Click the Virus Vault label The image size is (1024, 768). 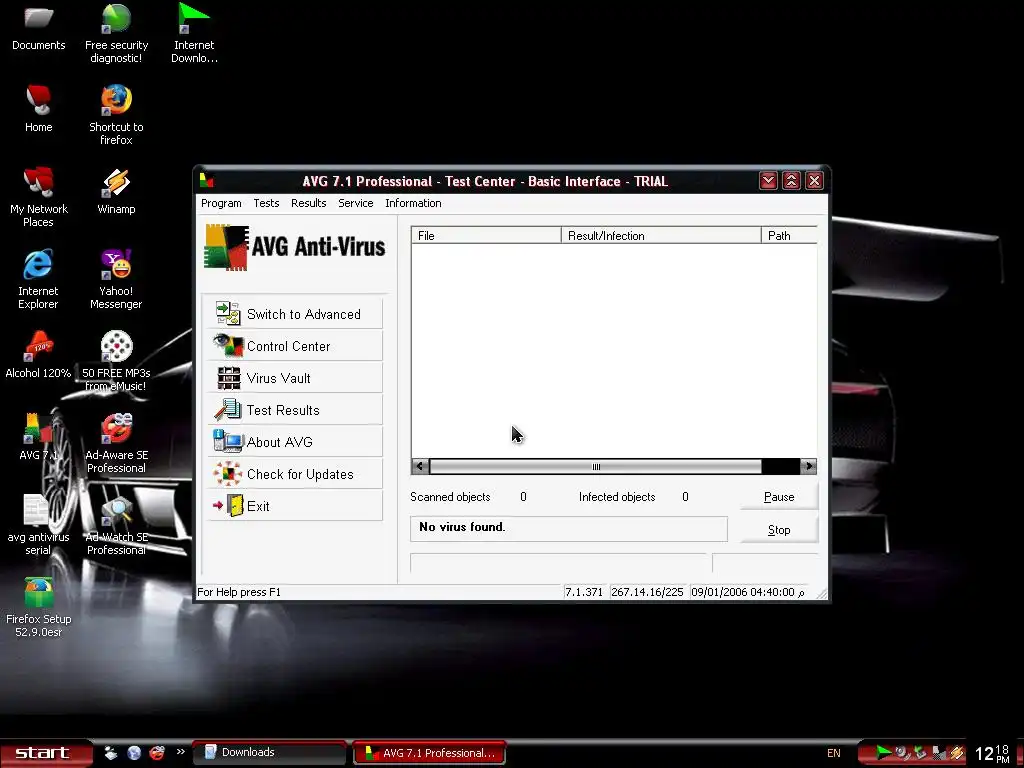[x=278, y=378]
